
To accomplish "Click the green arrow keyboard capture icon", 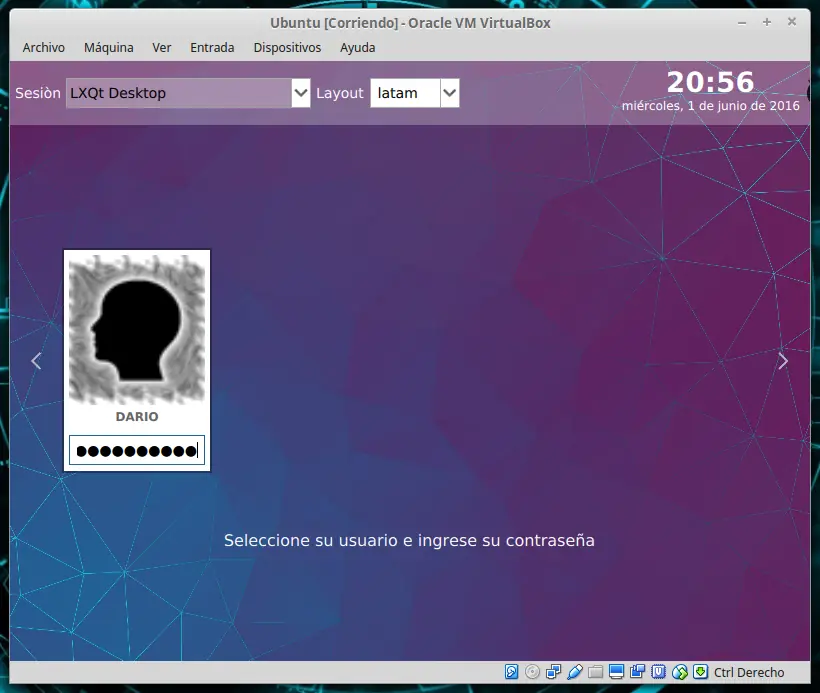I will coord(700,672).
